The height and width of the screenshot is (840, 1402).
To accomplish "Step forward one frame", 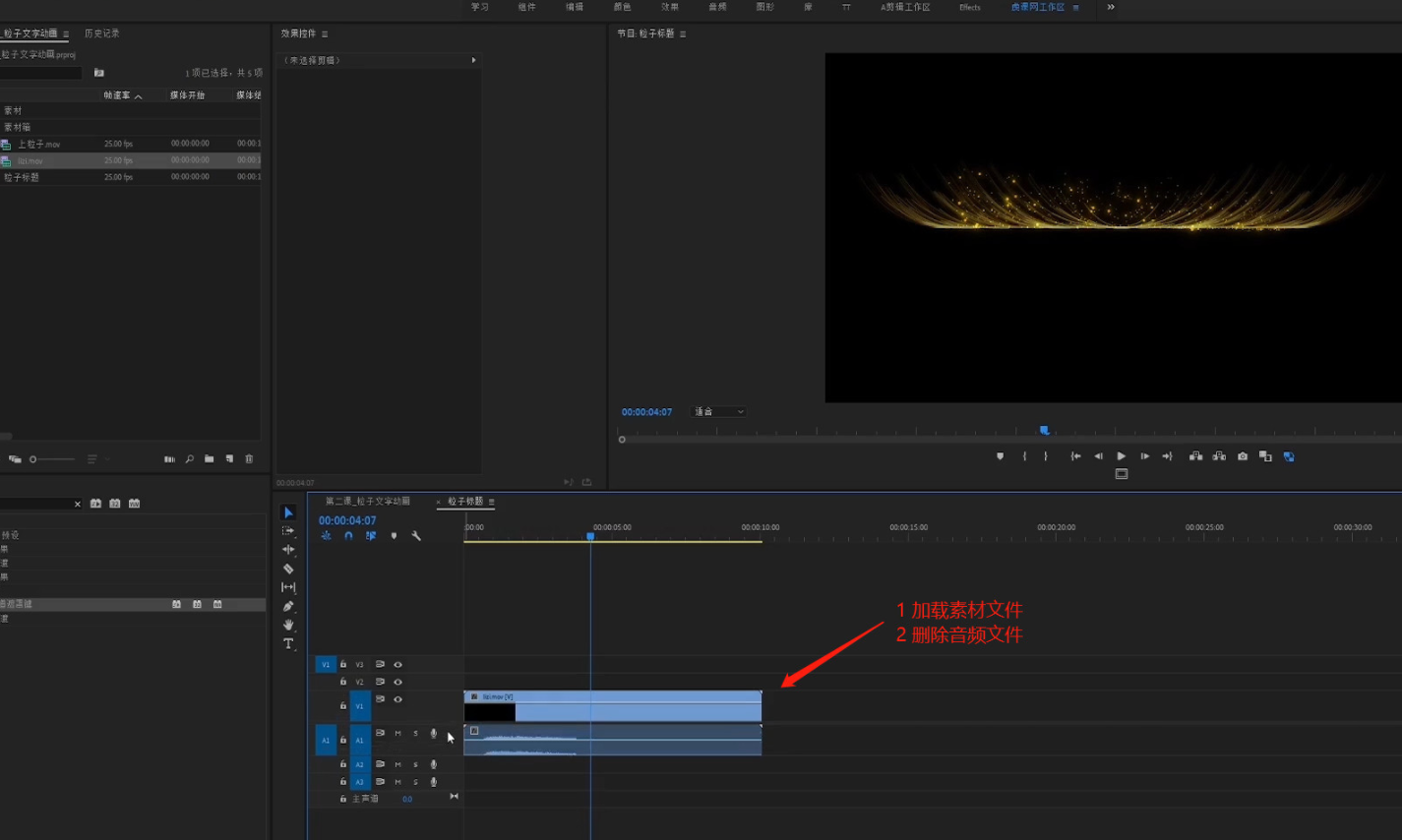I will pyautogui.click(x=1144, y=456).
